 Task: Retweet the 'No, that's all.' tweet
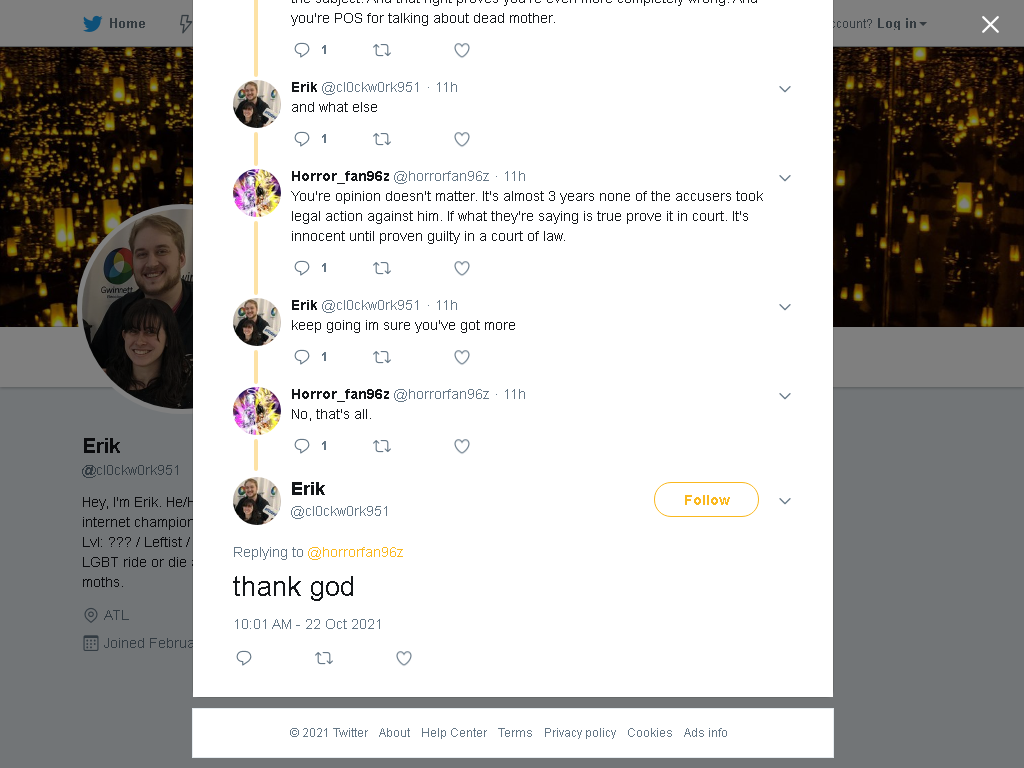click(381, 446)
